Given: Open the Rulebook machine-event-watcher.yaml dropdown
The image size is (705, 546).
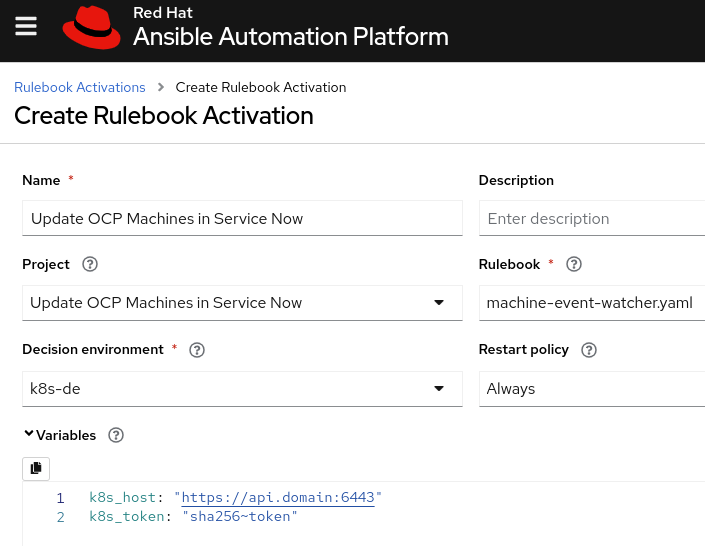Looking at the screenshot, I should point(592,303).
